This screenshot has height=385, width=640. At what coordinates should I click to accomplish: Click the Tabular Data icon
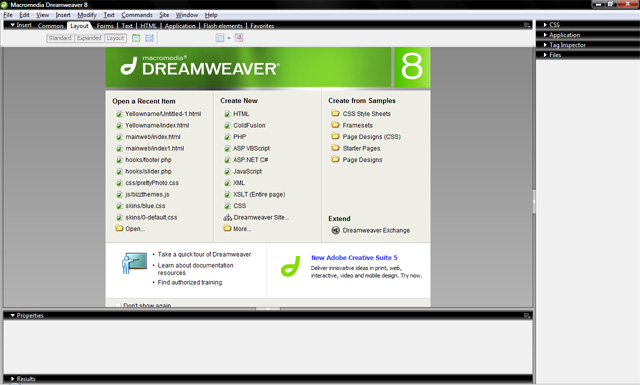pyautogui.click(x=239, y=38)
